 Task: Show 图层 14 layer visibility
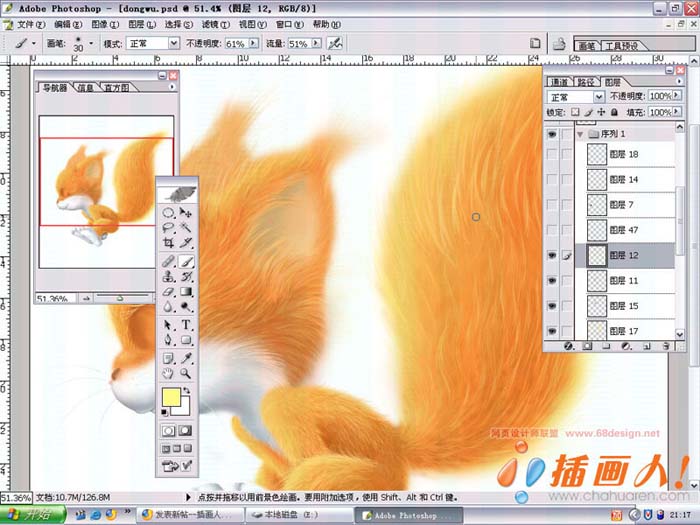point(552,179)
